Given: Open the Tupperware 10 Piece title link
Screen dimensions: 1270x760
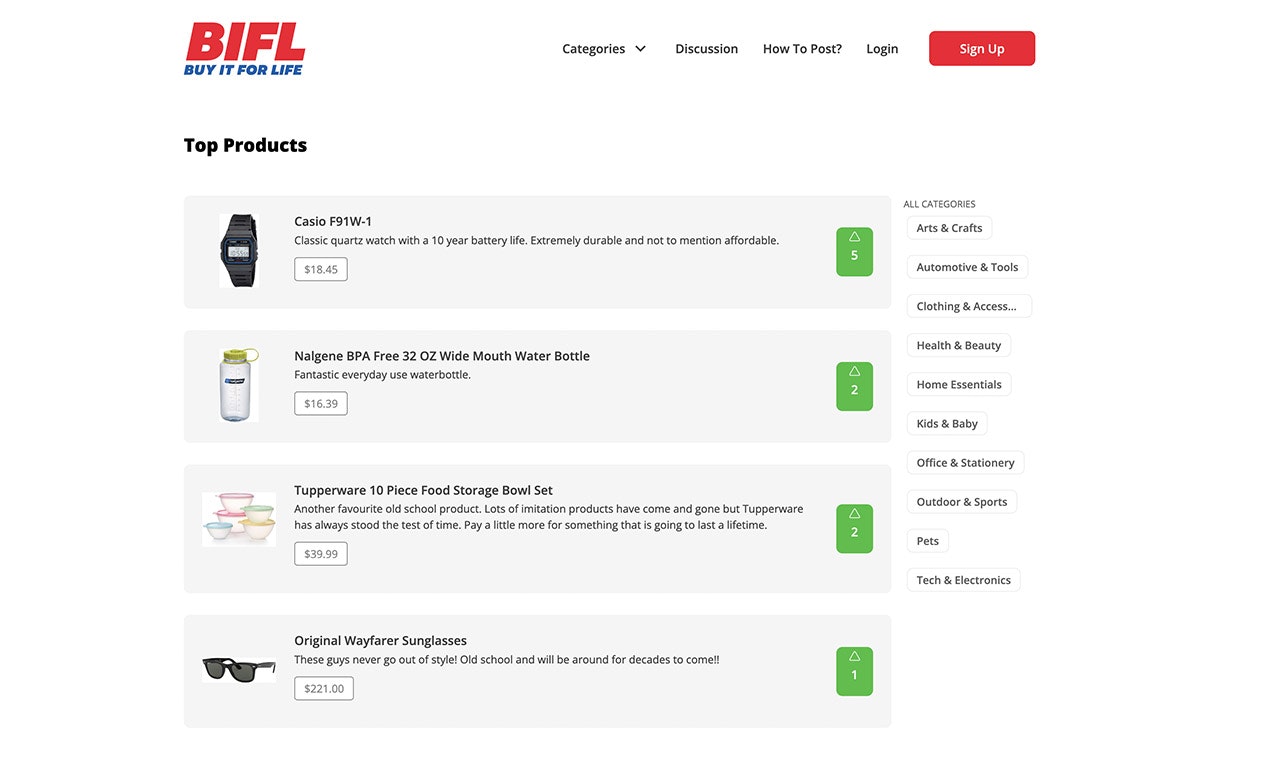Looking at the screenshot, I should click(423, 490).
